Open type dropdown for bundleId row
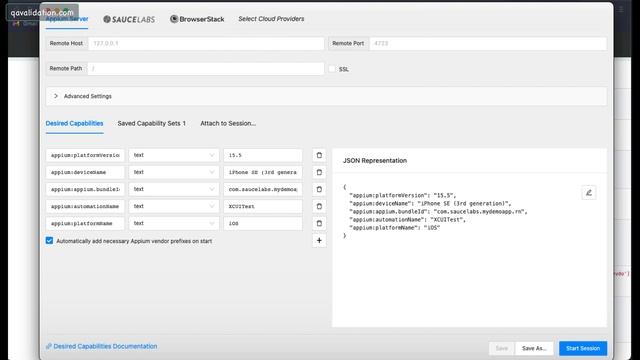This screenshot has width=640, height=360. [174, 189]
